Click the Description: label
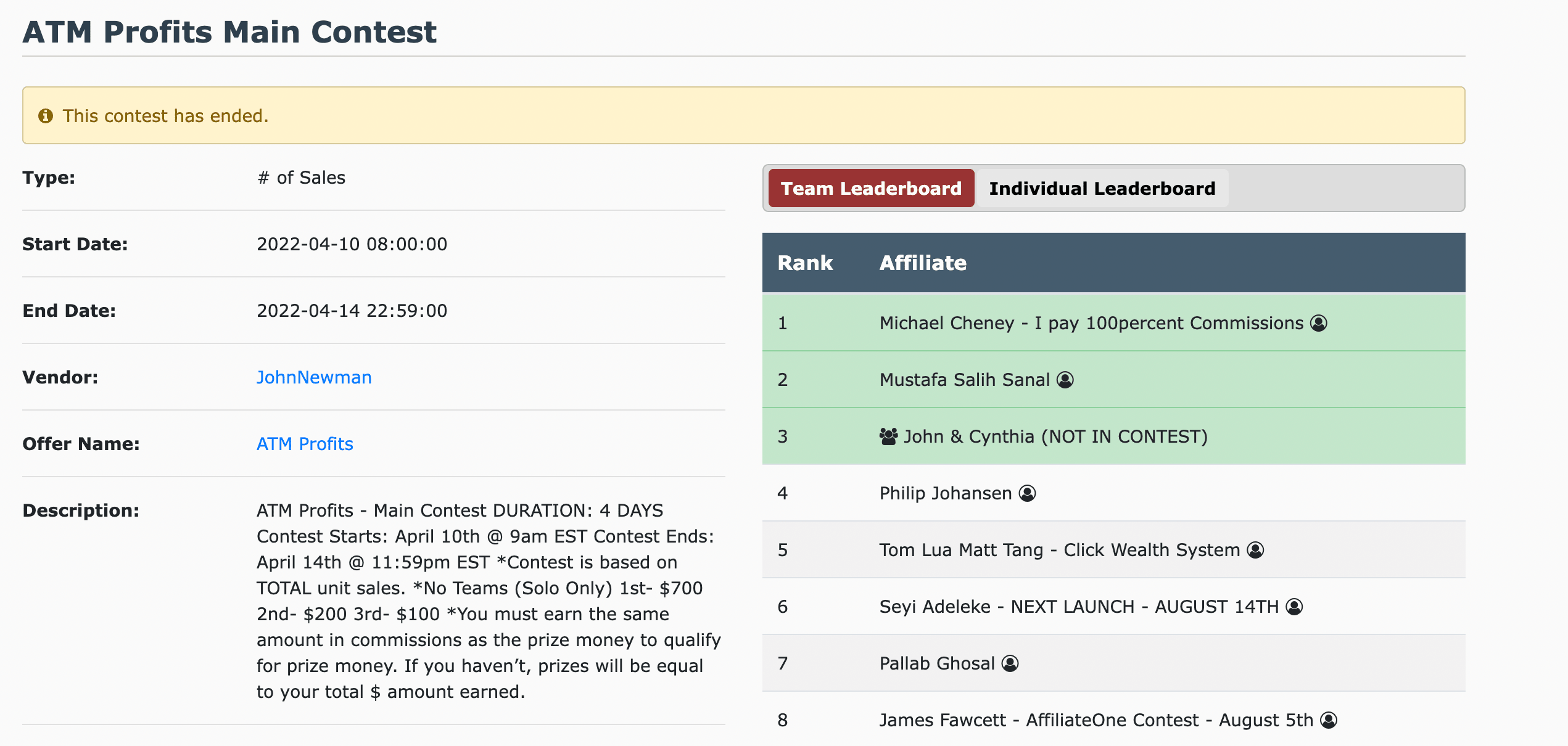Image resolution: width=1568 pixels, height=746 pixels. pos(81,510)
